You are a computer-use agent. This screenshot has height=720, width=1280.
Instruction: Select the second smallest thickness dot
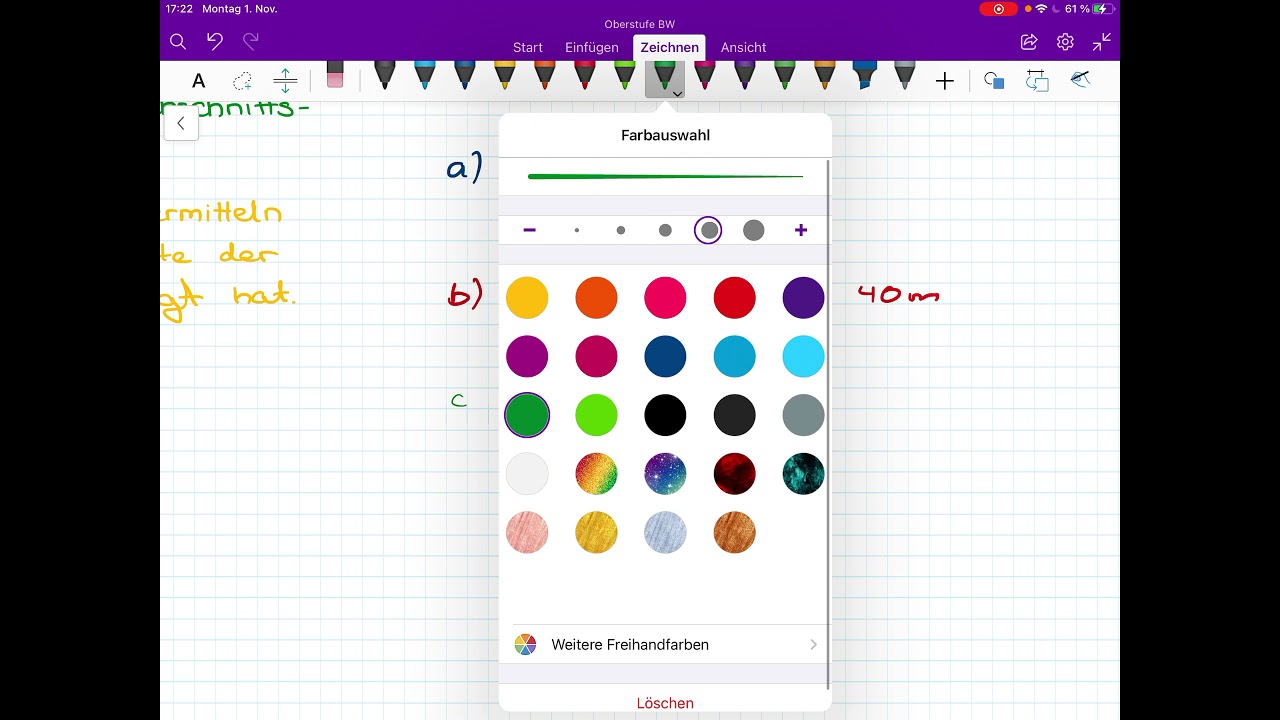coord(621,231)
